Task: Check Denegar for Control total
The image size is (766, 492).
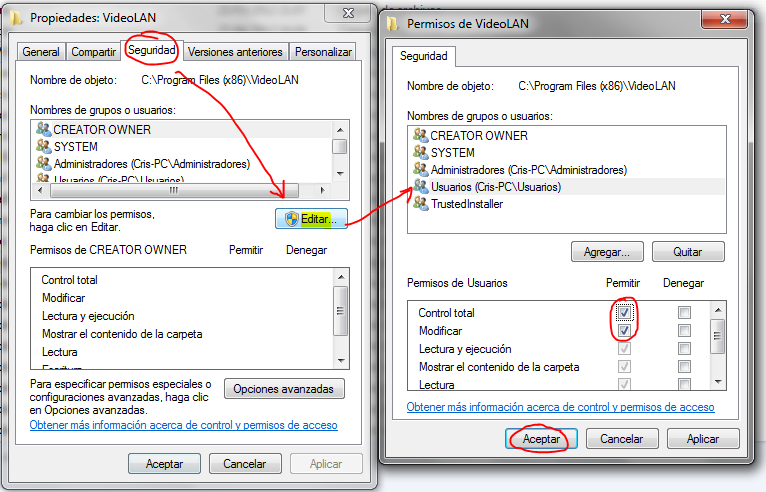Action: (684, 313)
